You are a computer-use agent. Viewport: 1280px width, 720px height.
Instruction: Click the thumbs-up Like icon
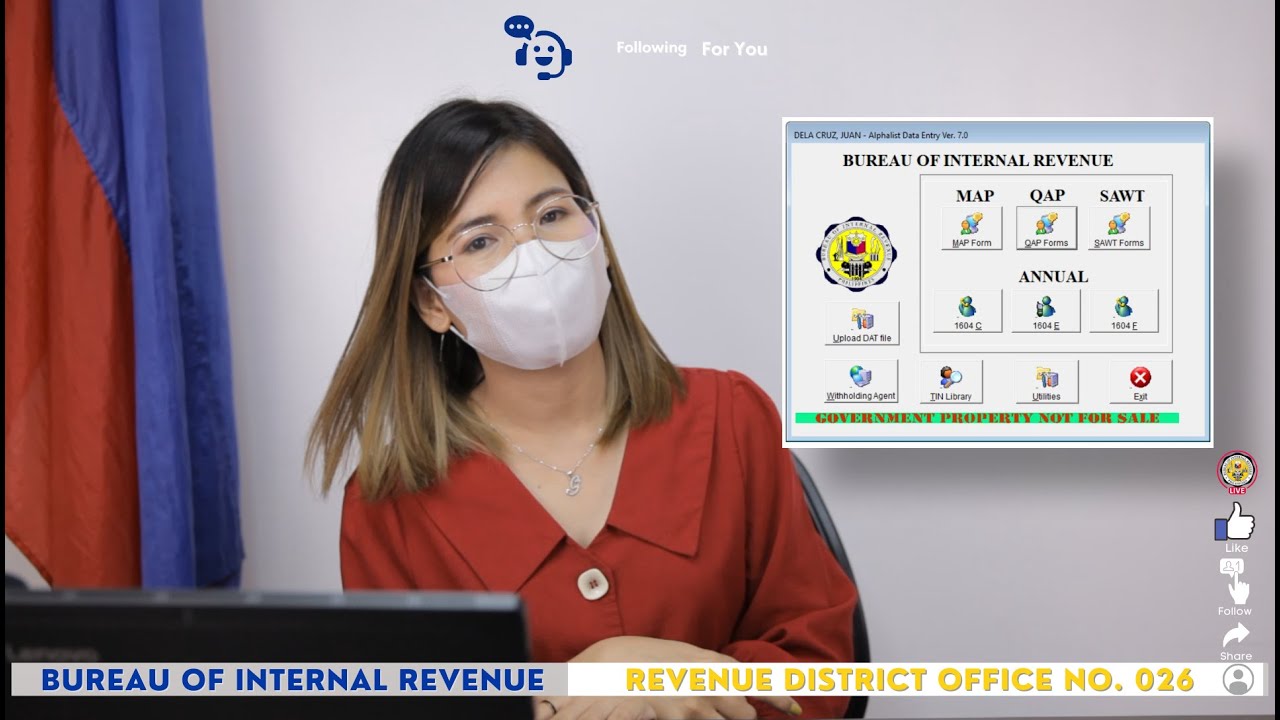tap(1235, 522)
